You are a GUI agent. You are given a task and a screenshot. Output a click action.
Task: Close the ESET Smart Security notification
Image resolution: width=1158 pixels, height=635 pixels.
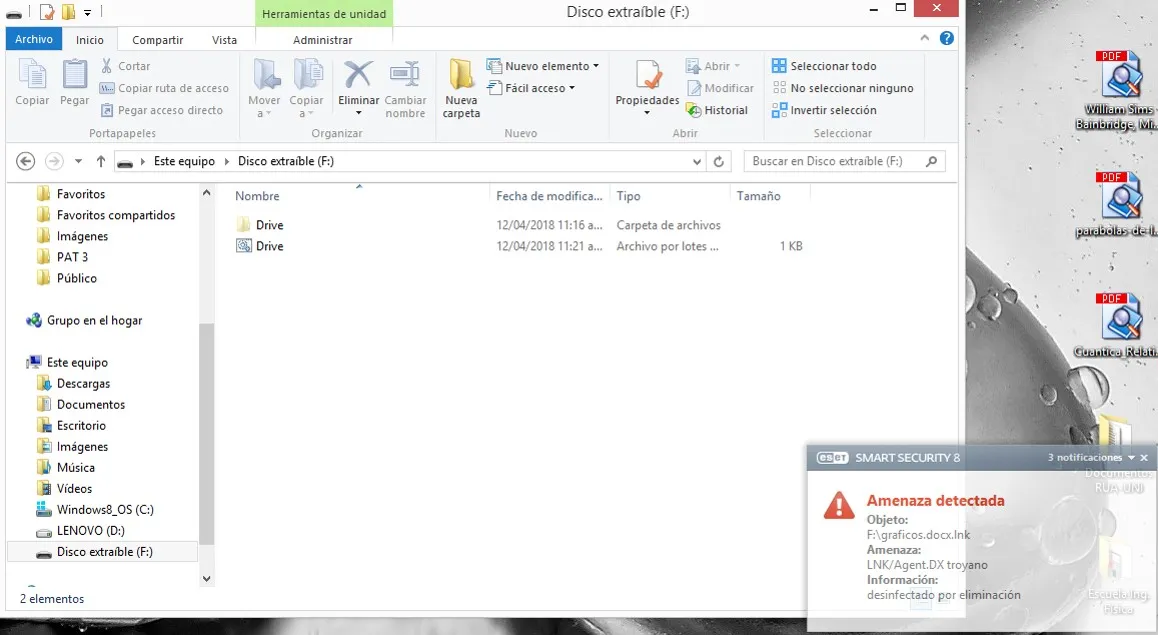pos(1144,458)
